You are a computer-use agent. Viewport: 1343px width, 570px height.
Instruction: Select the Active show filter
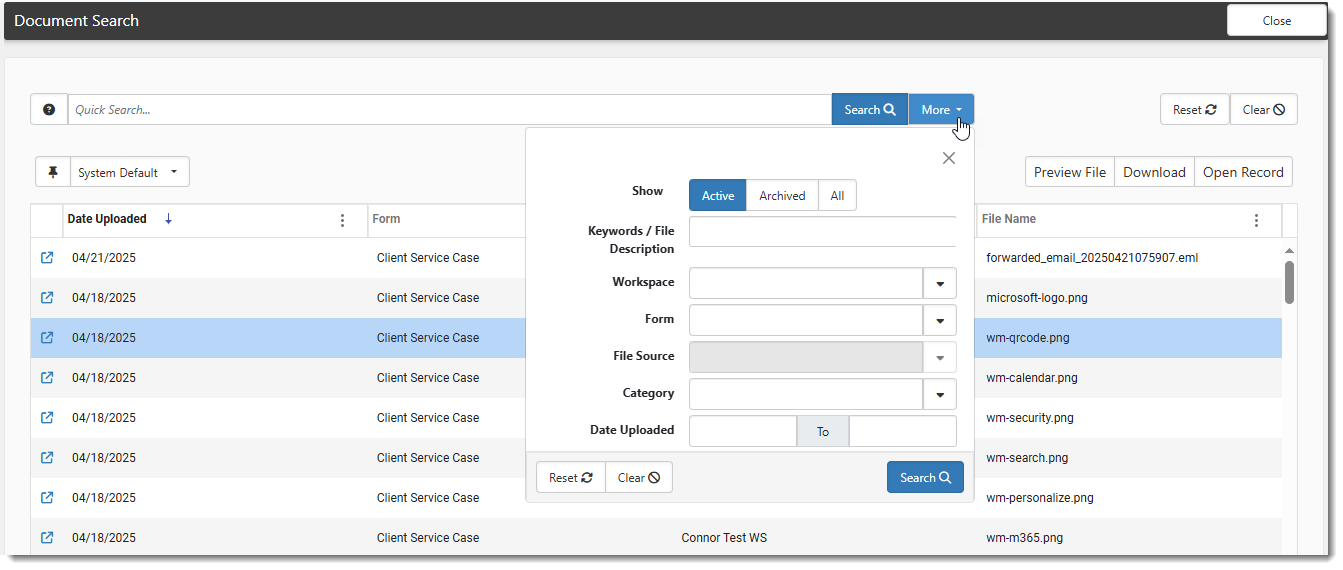[x=717, y=196]
